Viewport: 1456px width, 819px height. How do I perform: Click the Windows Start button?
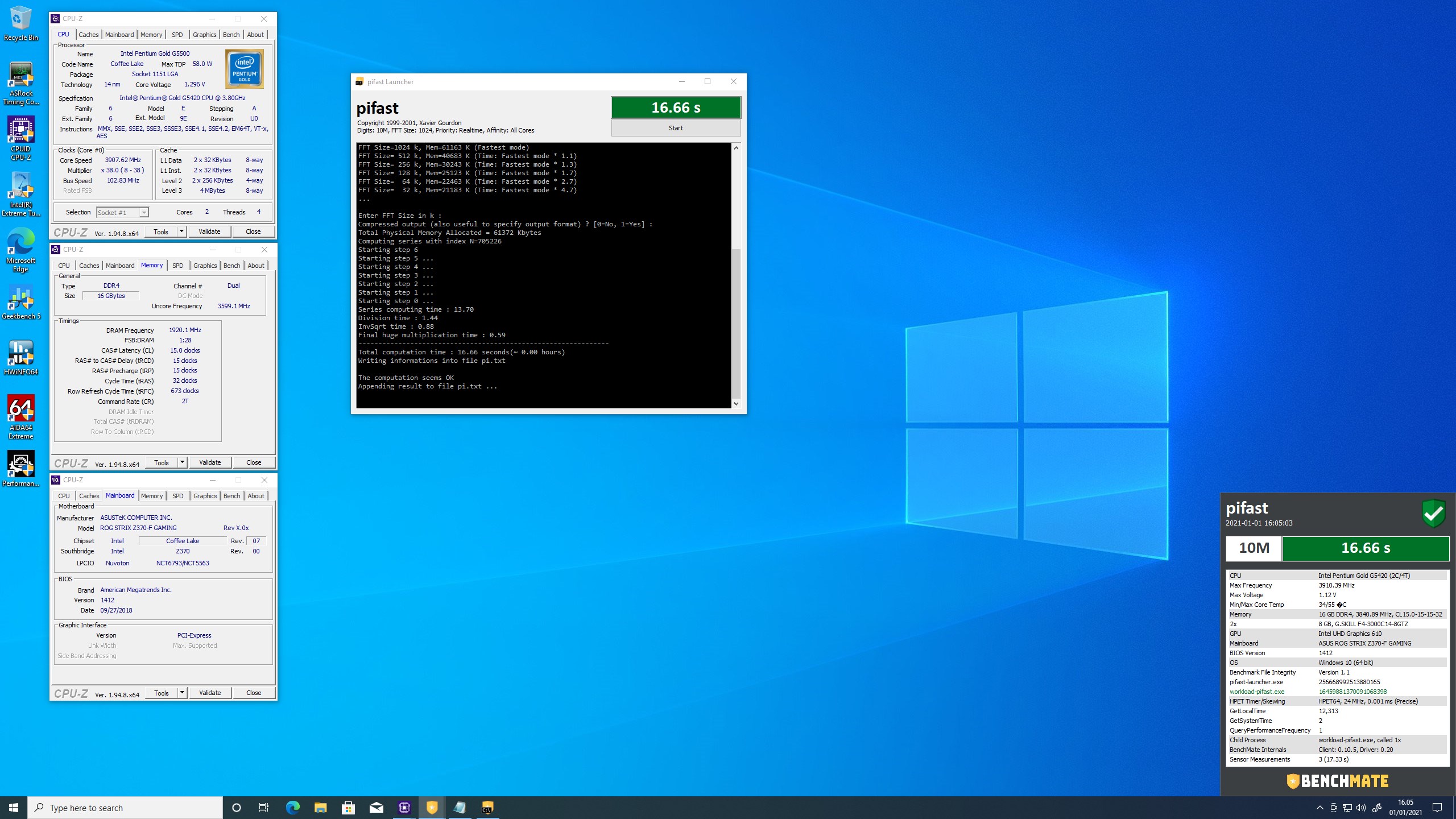pos(14,808)
